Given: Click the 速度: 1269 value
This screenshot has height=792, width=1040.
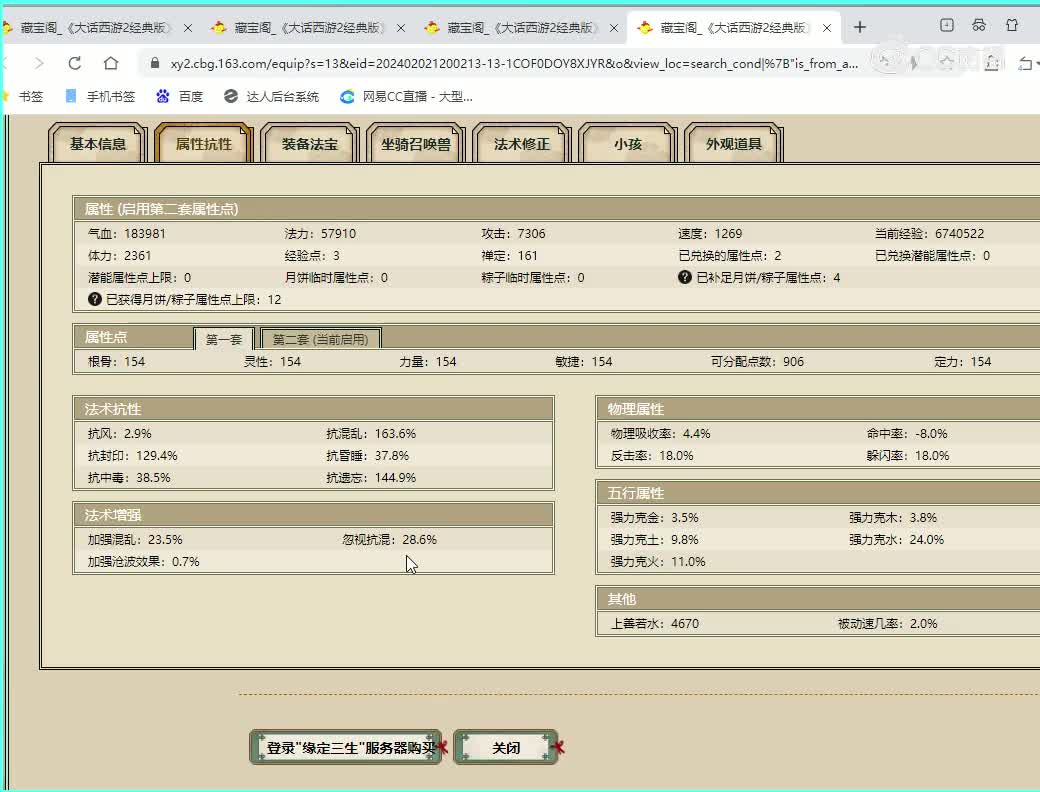Looking at the screenshot, I should coord(710,233).
